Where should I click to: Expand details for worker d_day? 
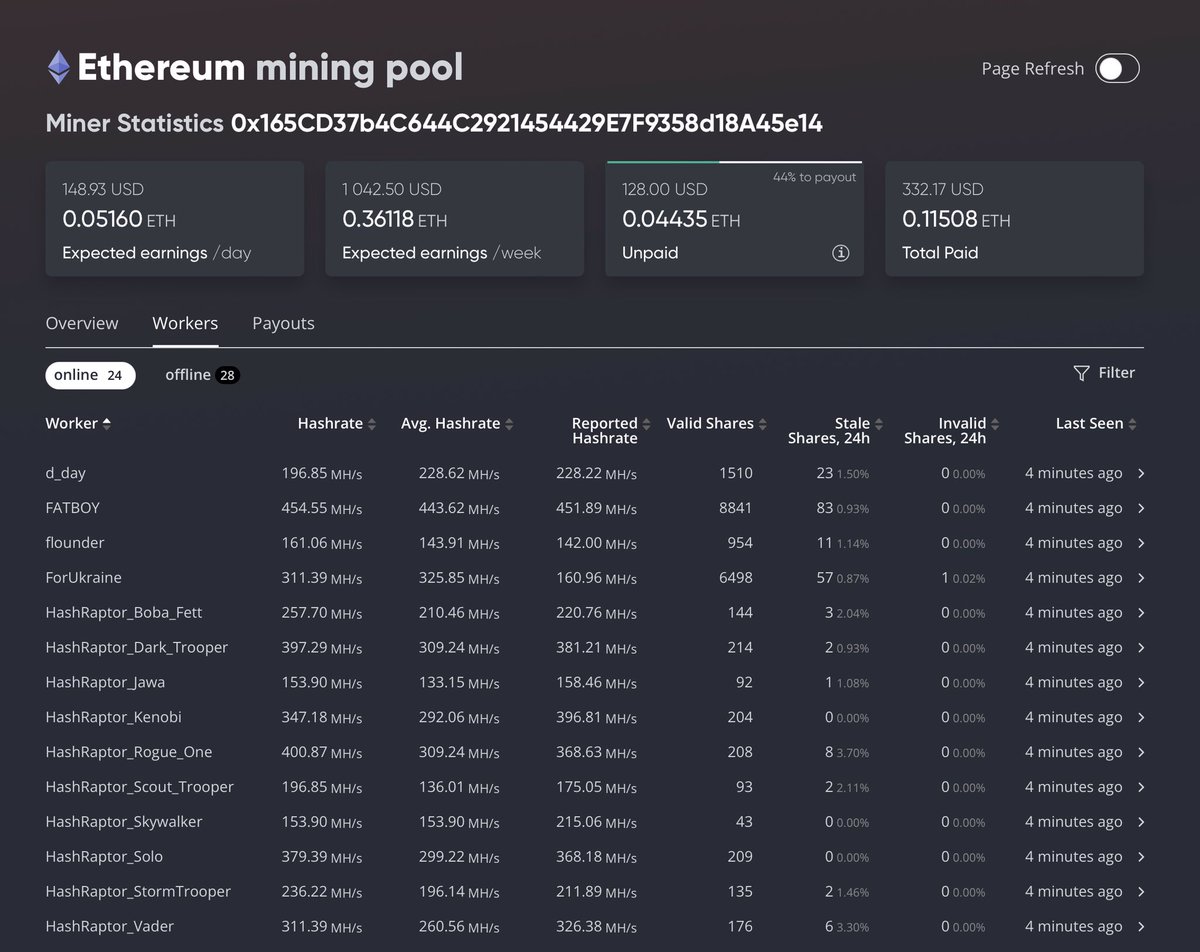pos(1140,473)
